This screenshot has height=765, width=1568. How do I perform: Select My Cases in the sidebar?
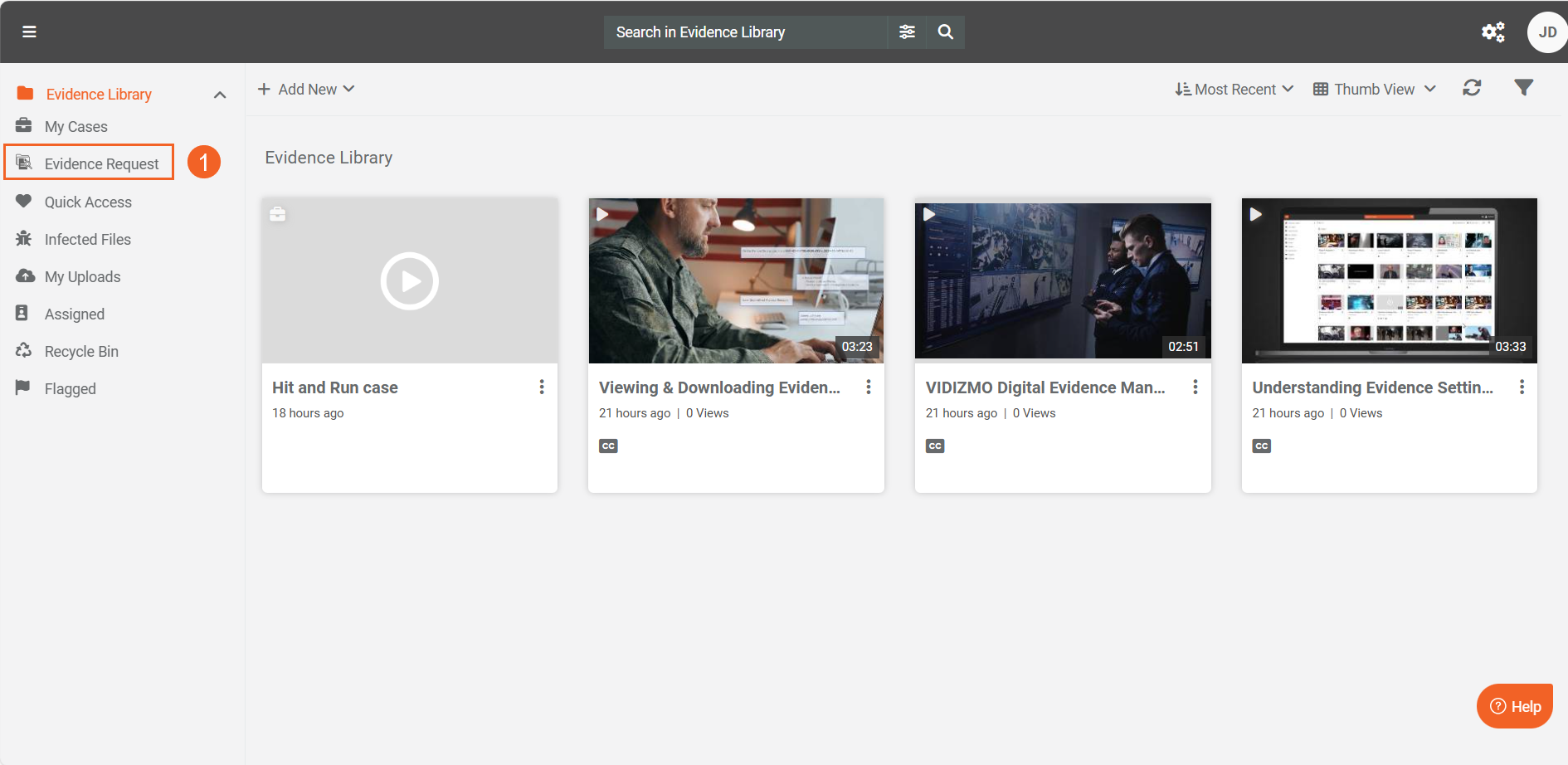tap(75, 126)
